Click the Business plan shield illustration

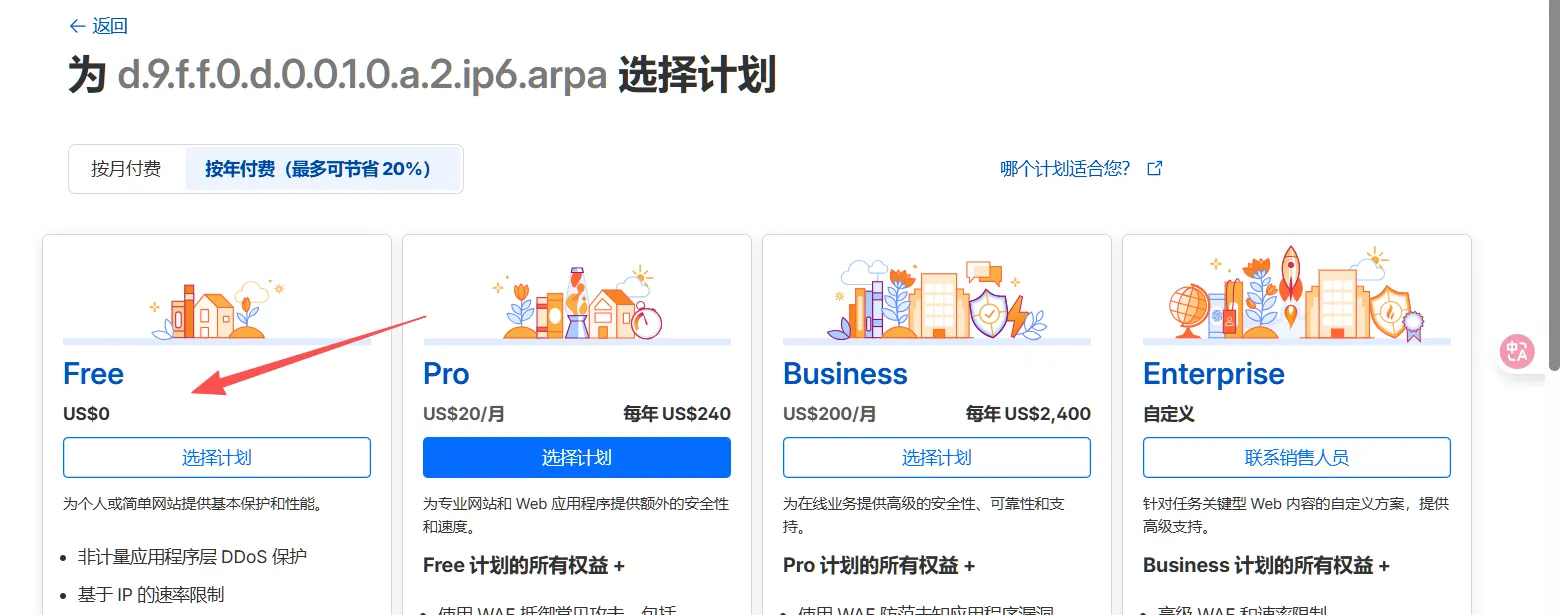(988, 312)
